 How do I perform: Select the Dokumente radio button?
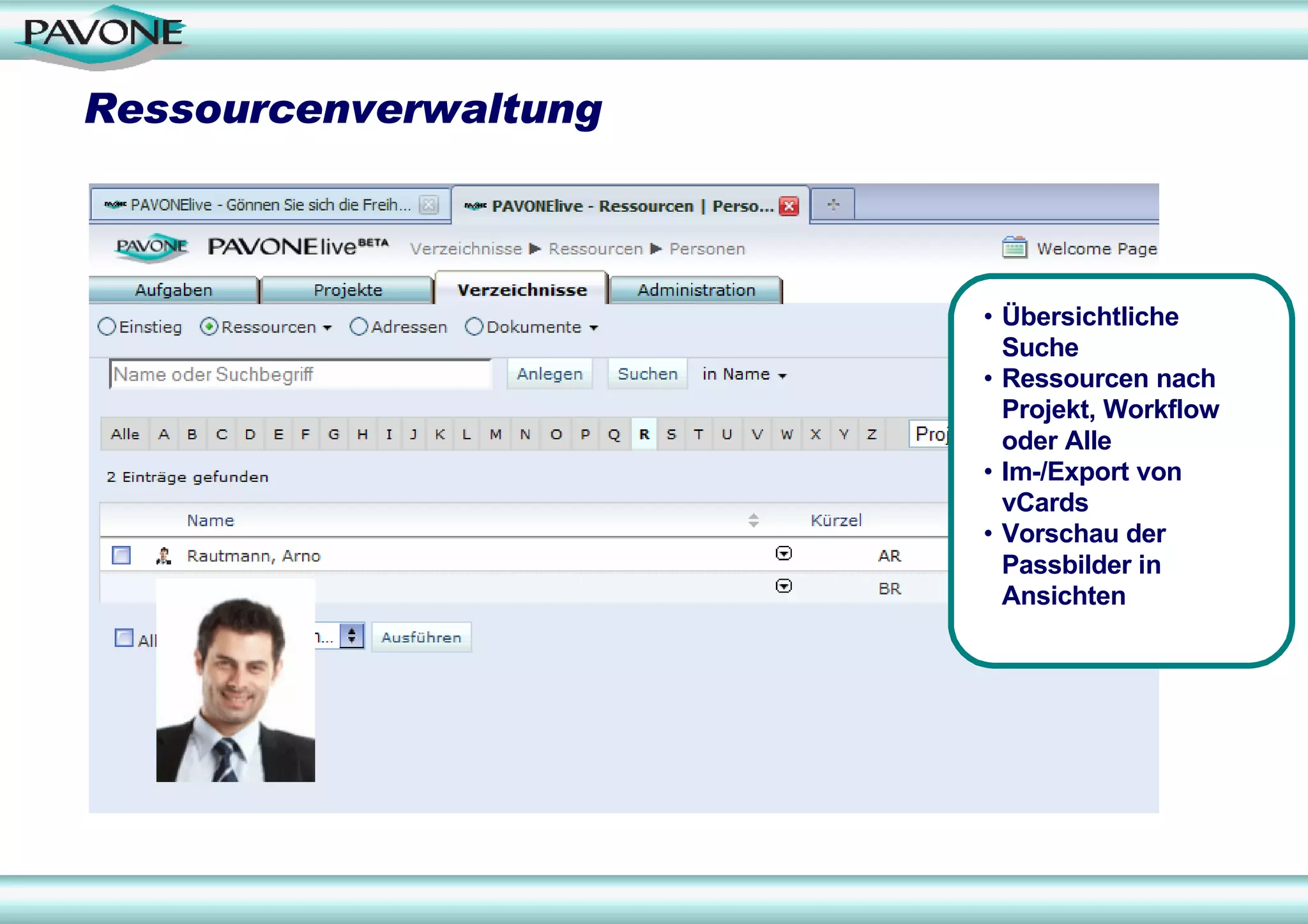[474, 327]
